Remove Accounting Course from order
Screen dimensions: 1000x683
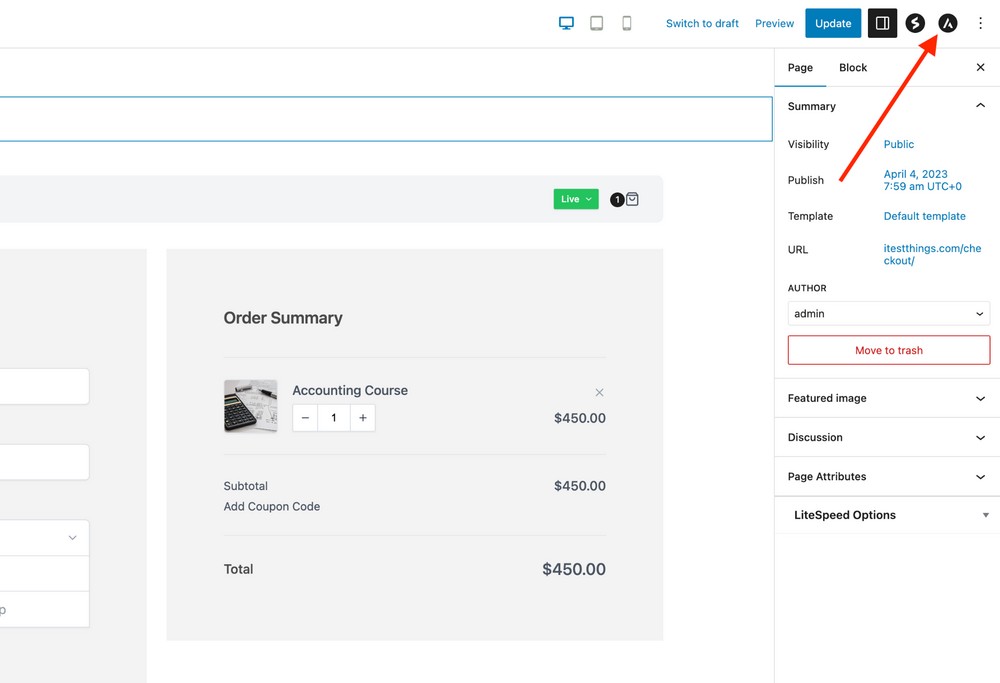click(599, 393)
